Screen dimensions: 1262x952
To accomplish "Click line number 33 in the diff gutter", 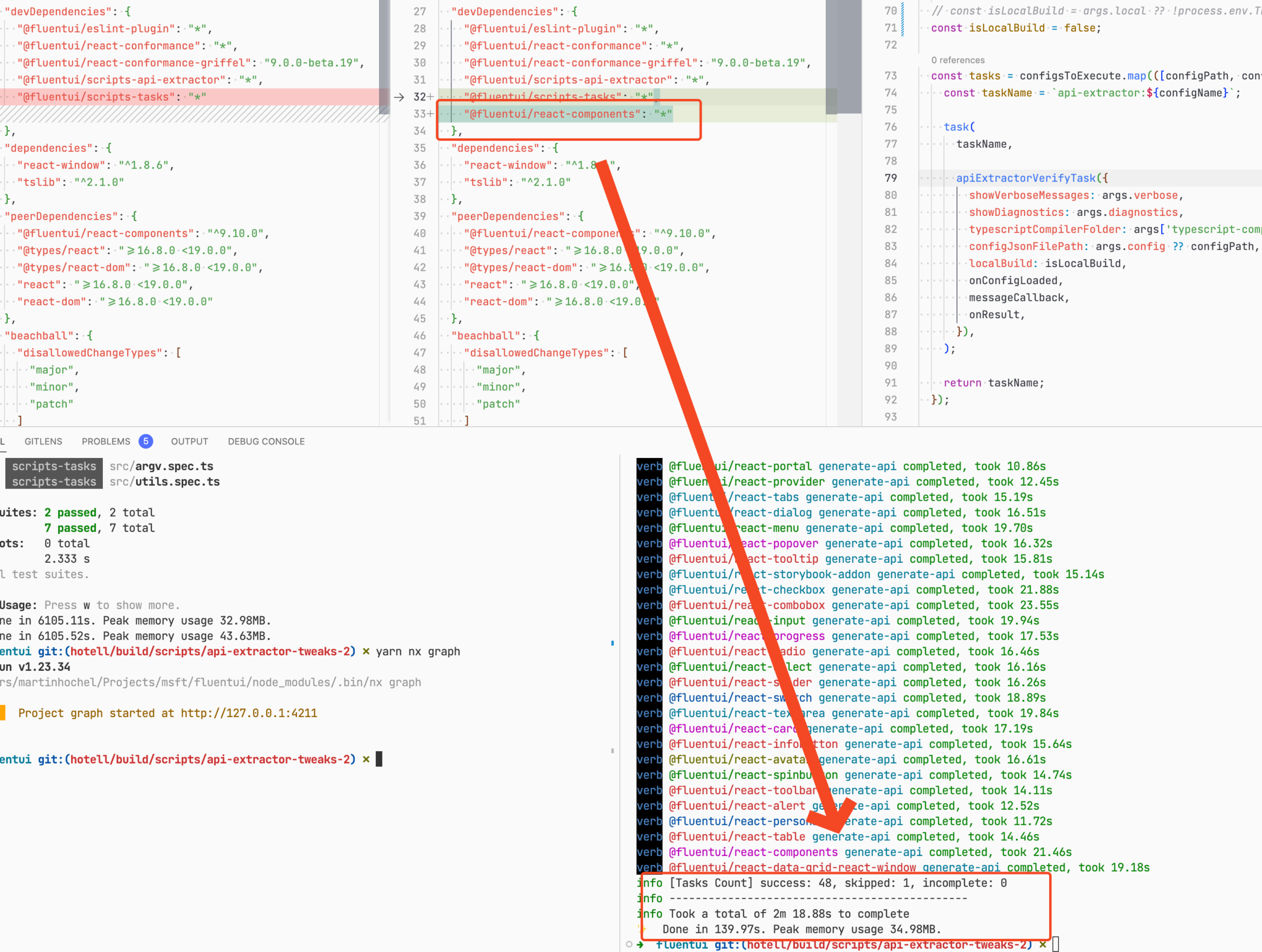I will pyautogui.click(x=420, y=114).
